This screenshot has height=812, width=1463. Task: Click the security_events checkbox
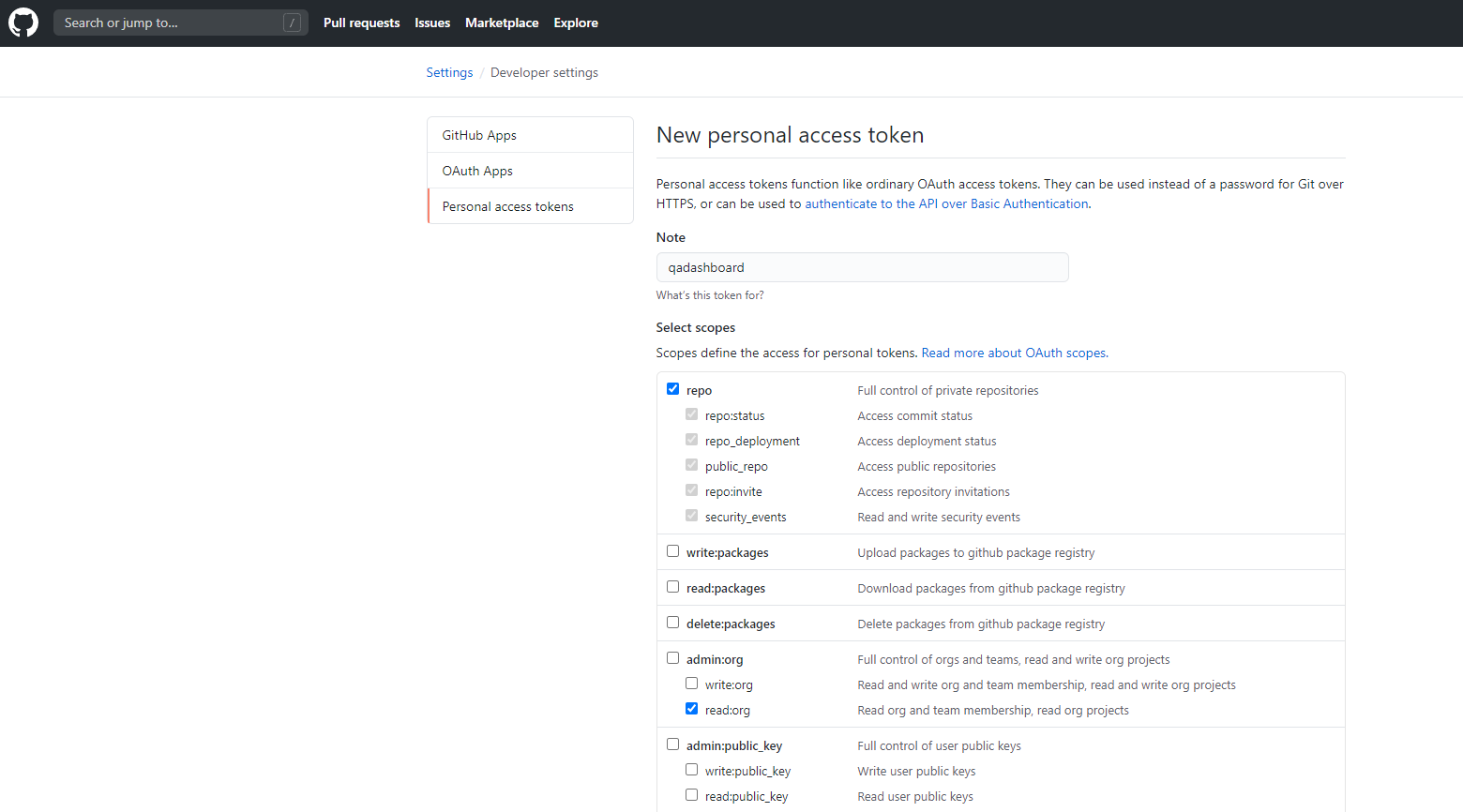(691, 515)
